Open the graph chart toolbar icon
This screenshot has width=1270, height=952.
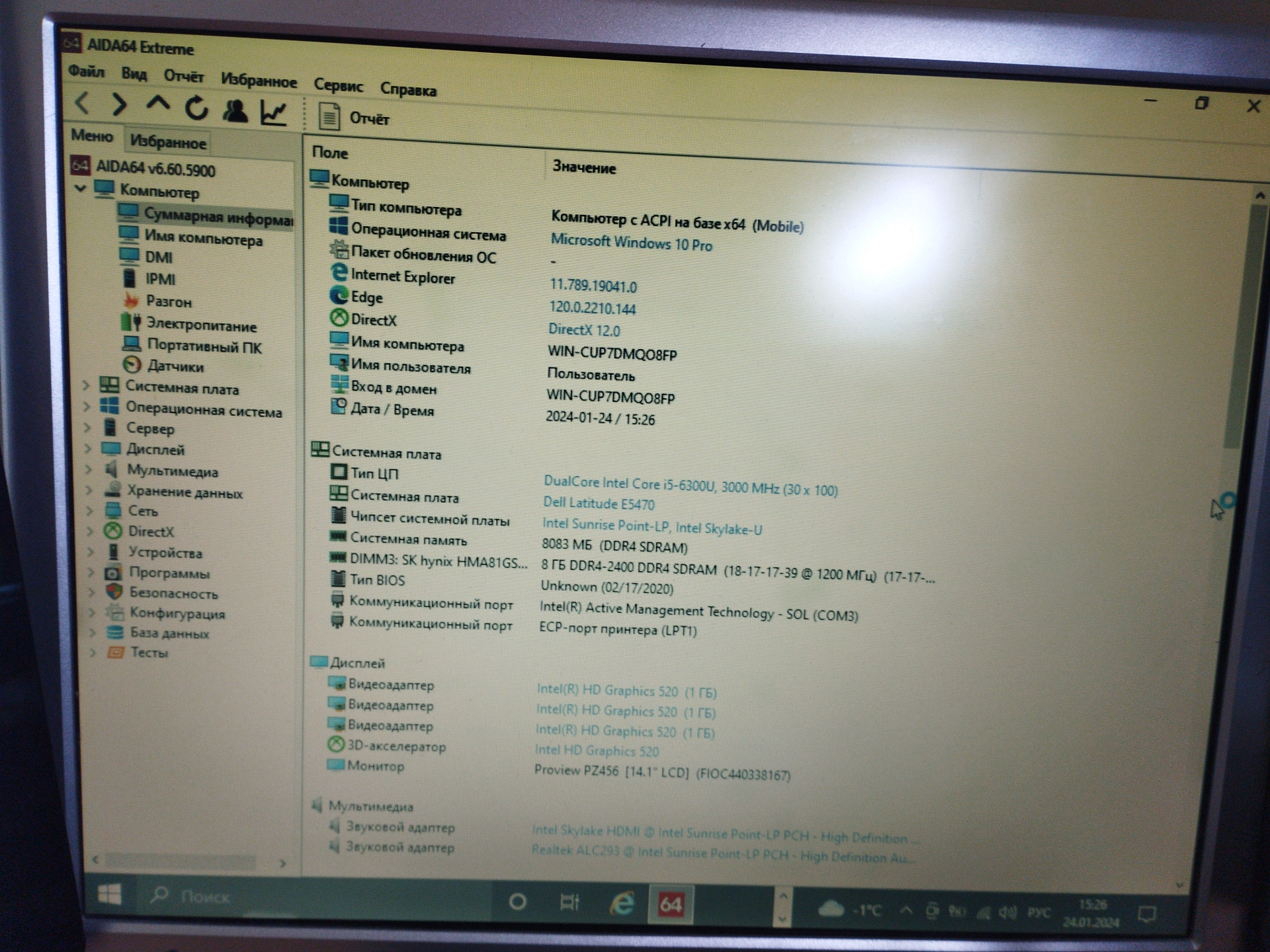[x=273, y=113]
